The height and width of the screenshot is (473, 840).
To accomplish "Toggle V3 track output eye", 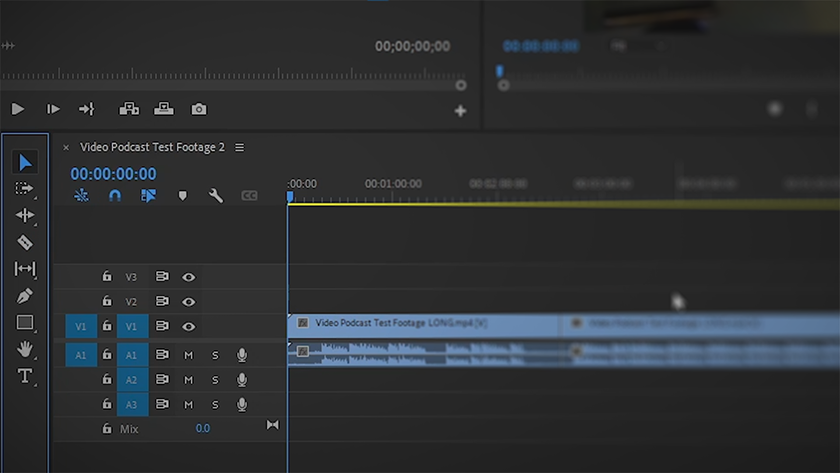I will coord(188,277).
